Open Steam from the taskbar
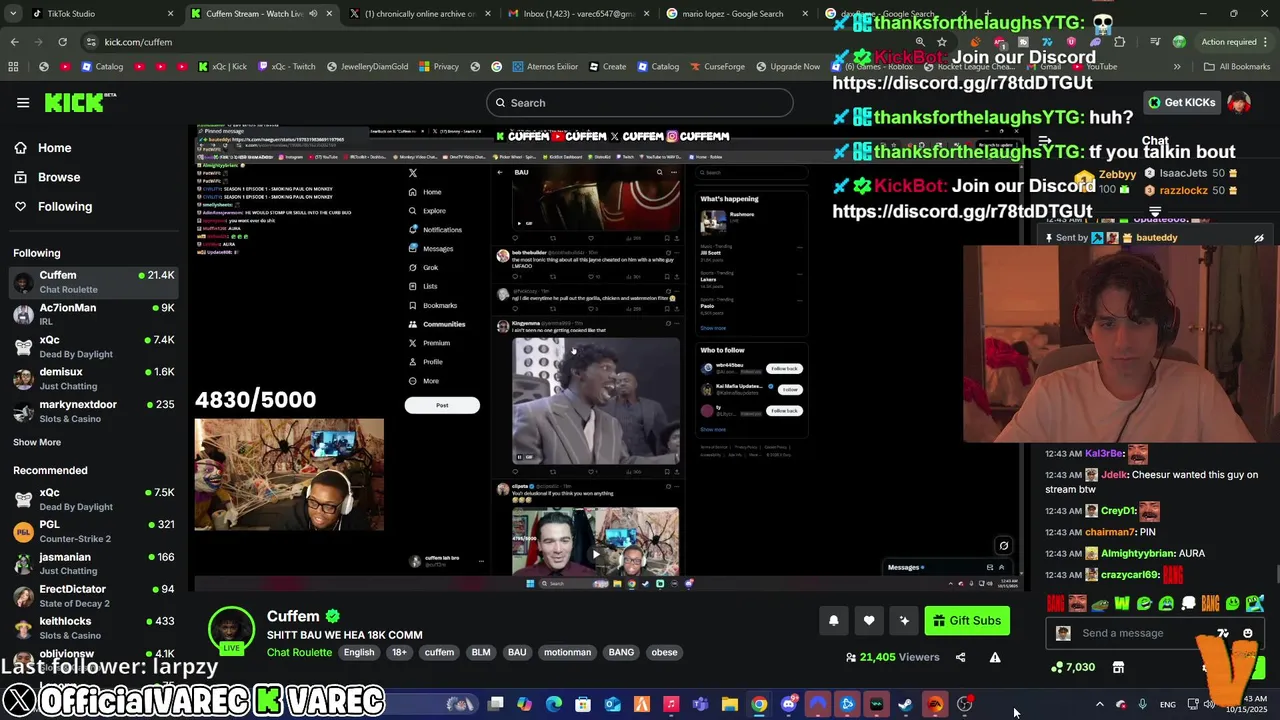The image size is (1280, 720). (x=905, y=704)
